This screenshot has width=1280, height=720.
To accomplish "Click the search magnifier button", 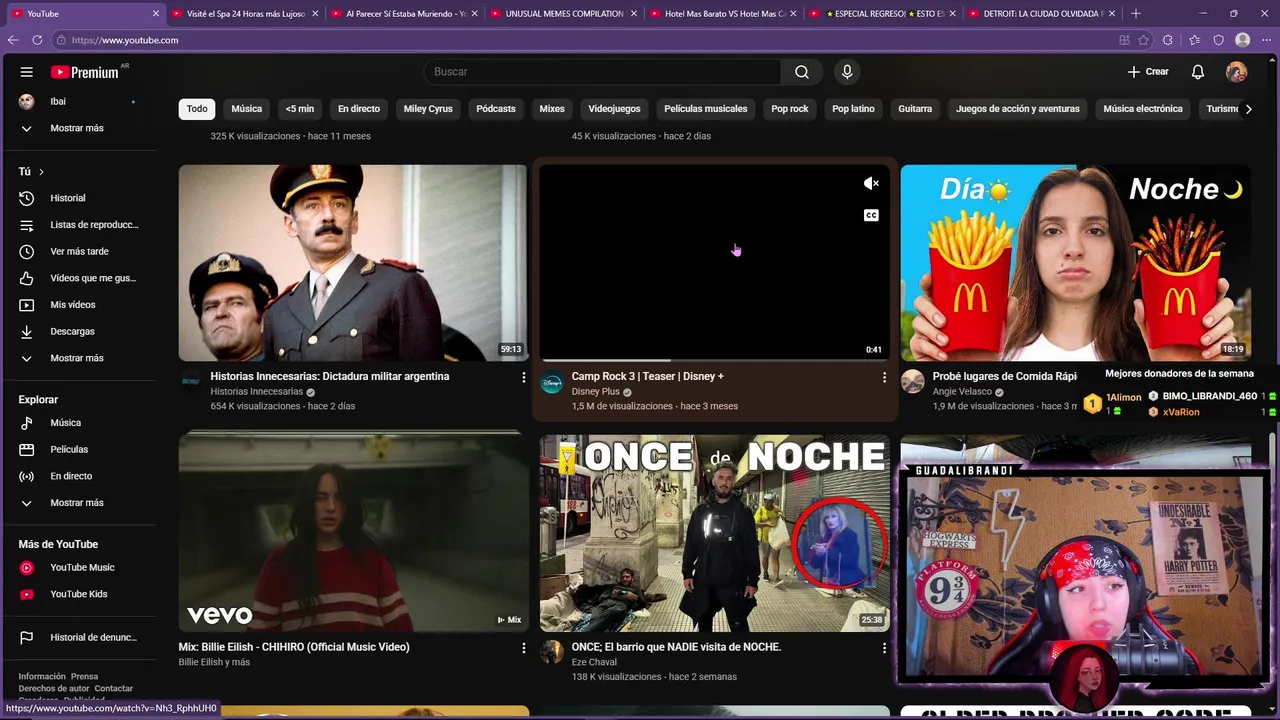I will tap(802, 72).
